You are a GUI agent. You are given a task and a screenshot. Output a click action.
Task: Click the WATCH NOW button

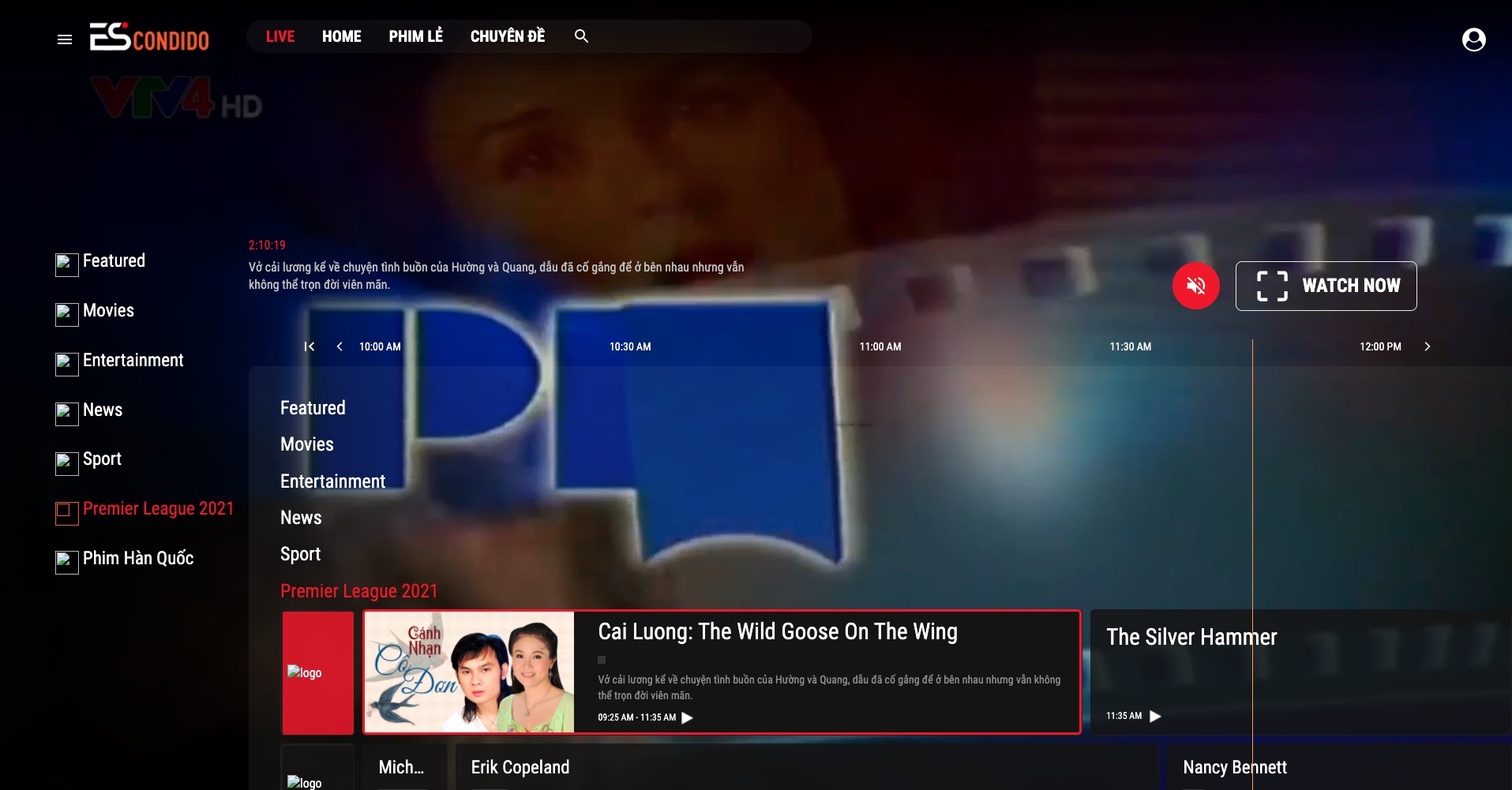coord(1326,286)
